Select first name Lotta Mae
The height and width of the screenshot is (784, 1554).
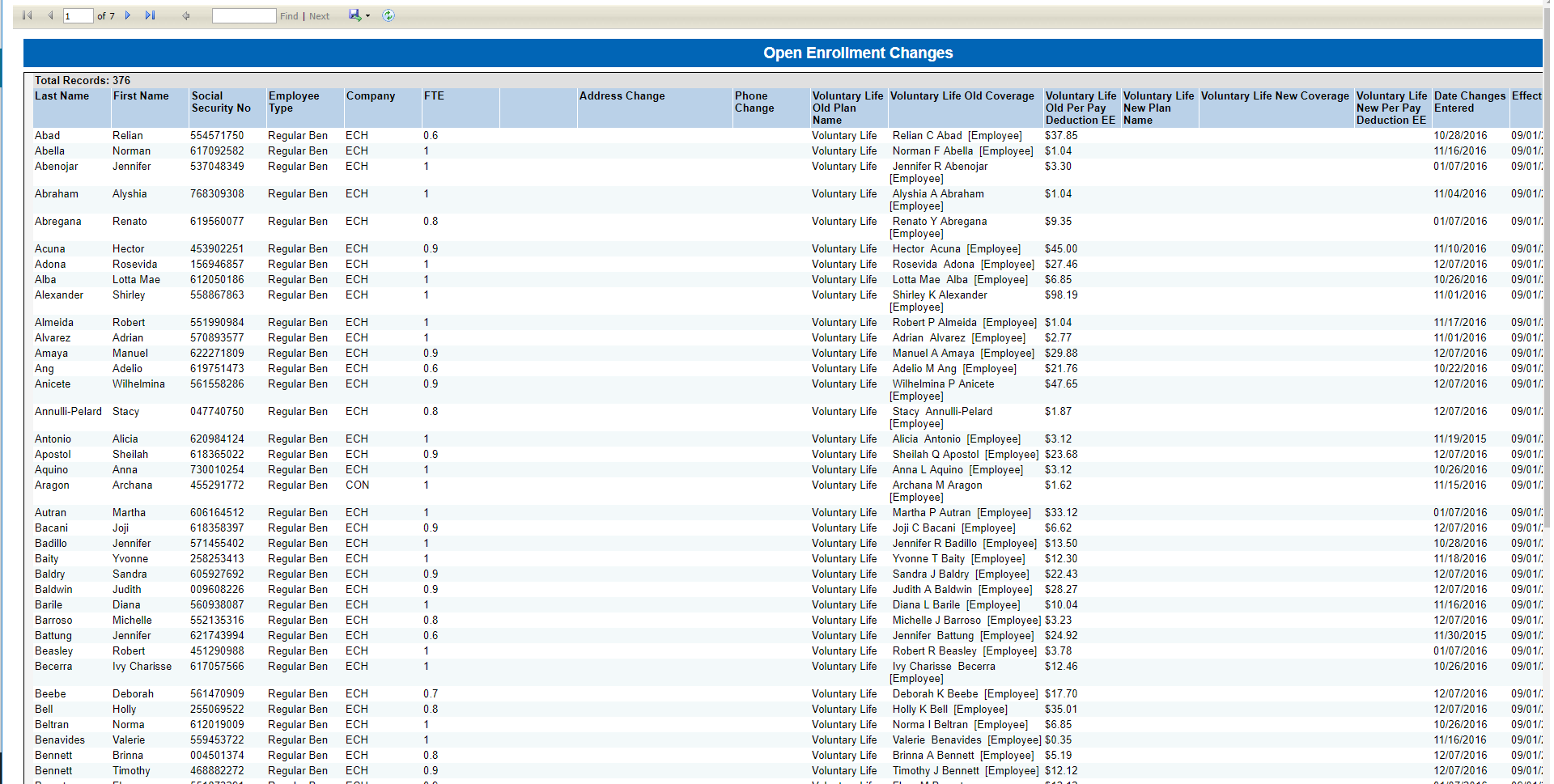pyautogui.click(x=136, y=279)
